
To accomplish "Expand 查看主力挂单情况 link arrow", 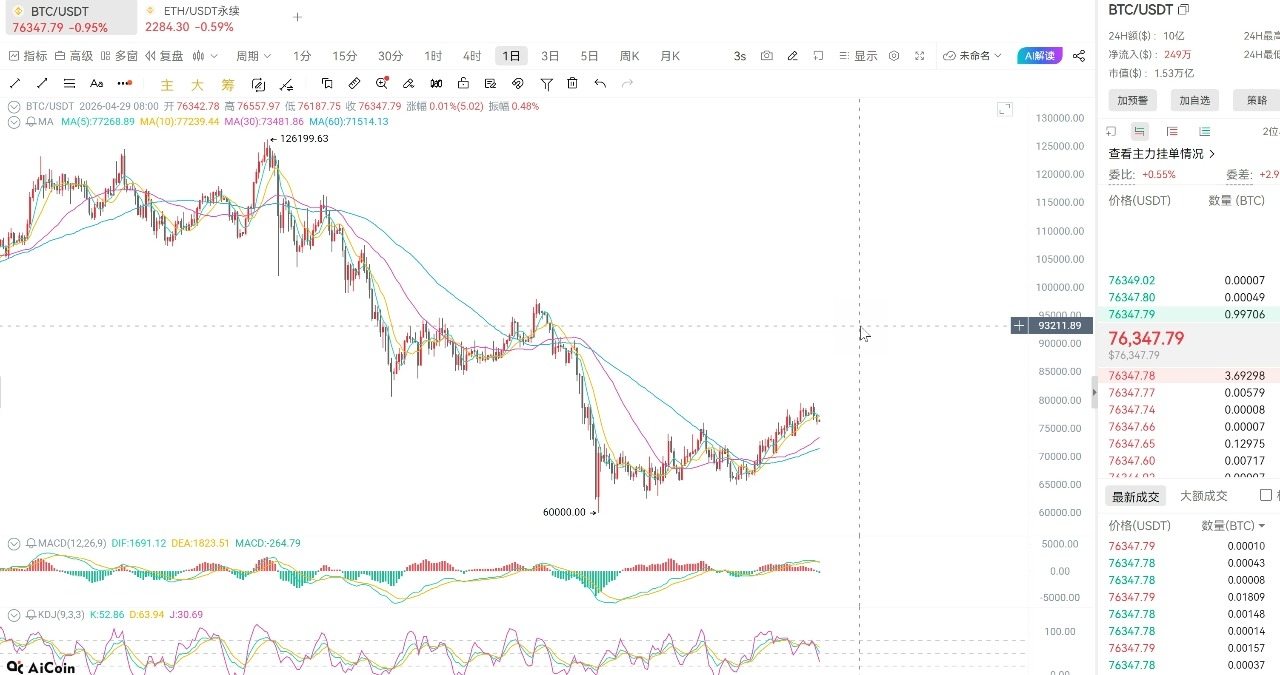I will click(x=1212, y=154).
